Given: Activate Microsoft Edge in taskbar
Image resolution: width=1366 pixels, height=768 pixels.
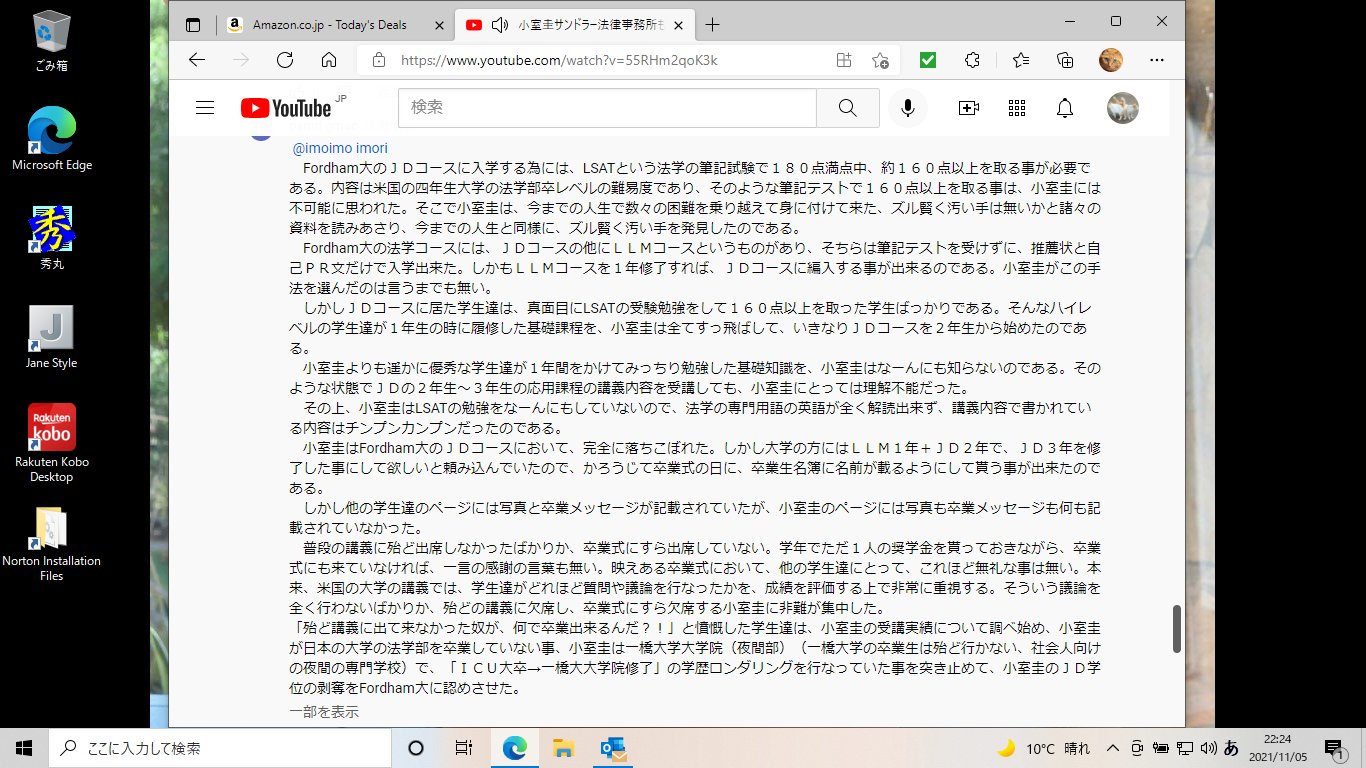Looking at the screenshot, I should 514,748.
